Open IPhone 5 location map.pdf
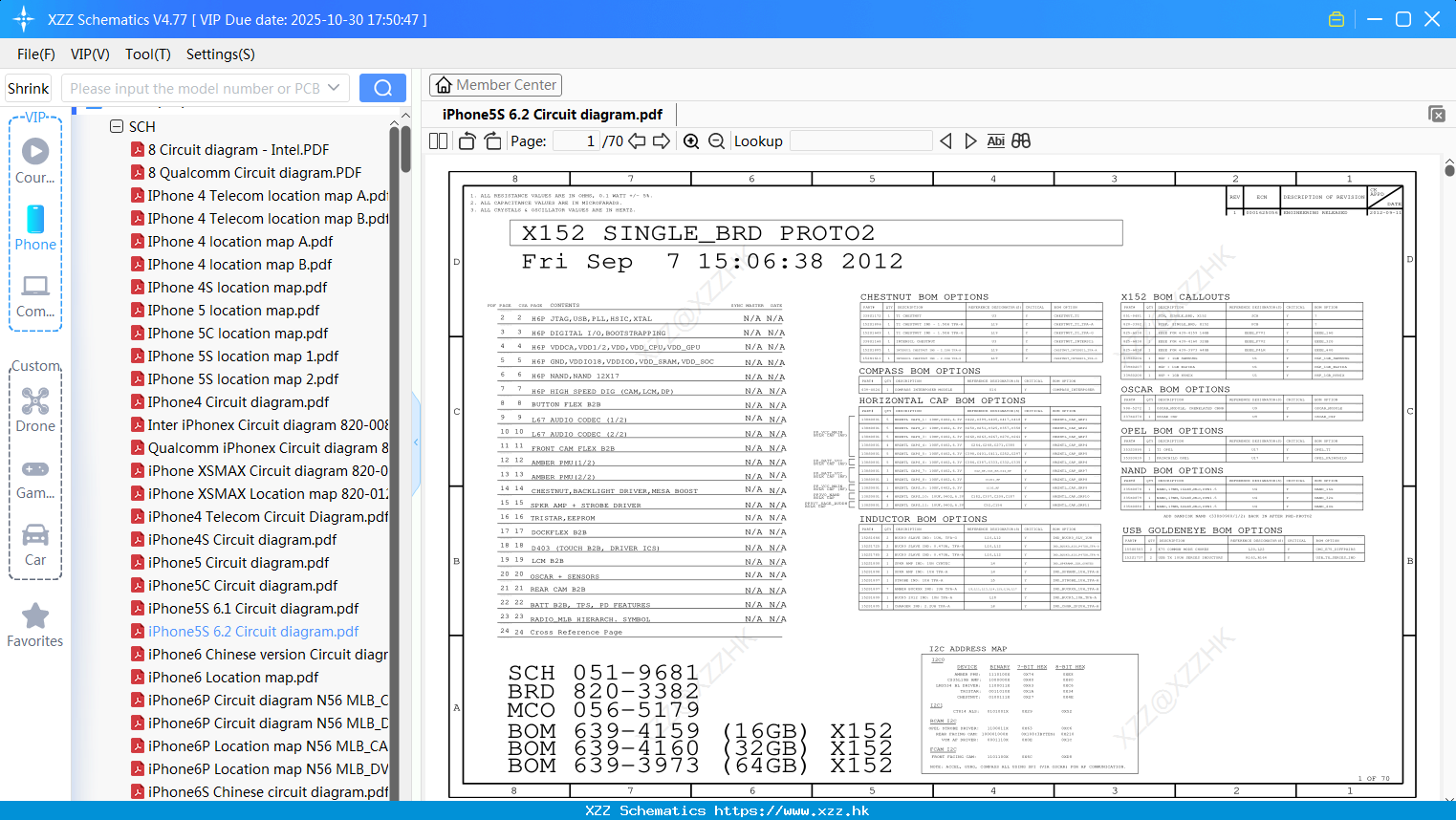The image size is (1456, 820). tap(233, 311)
